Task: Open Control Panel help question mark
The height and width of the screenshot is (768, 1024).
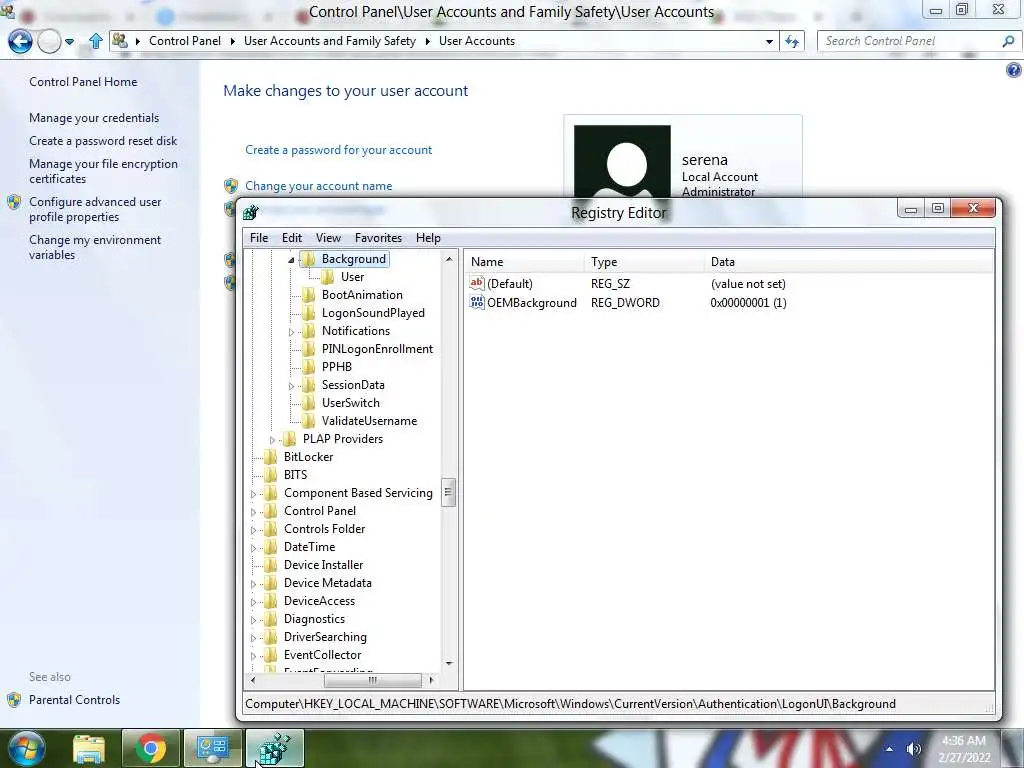Action: (x=1014, y=70)
